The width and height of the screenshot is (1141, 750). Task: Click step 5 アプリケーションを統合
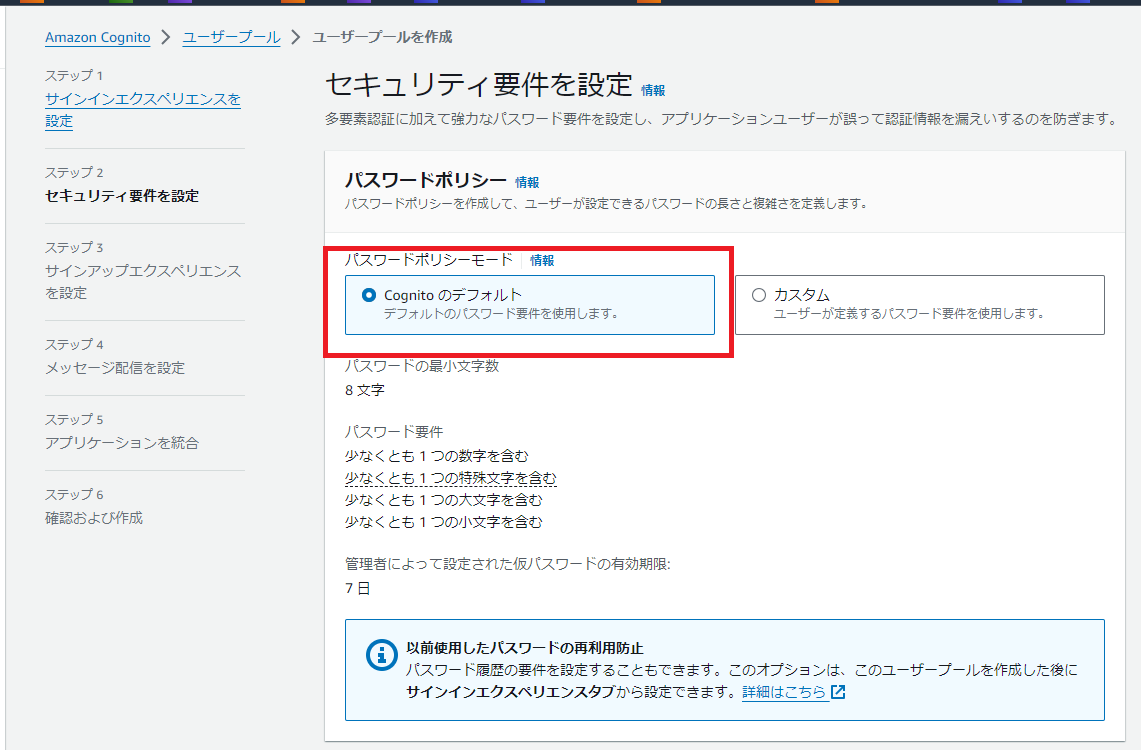tap(122, 443)
